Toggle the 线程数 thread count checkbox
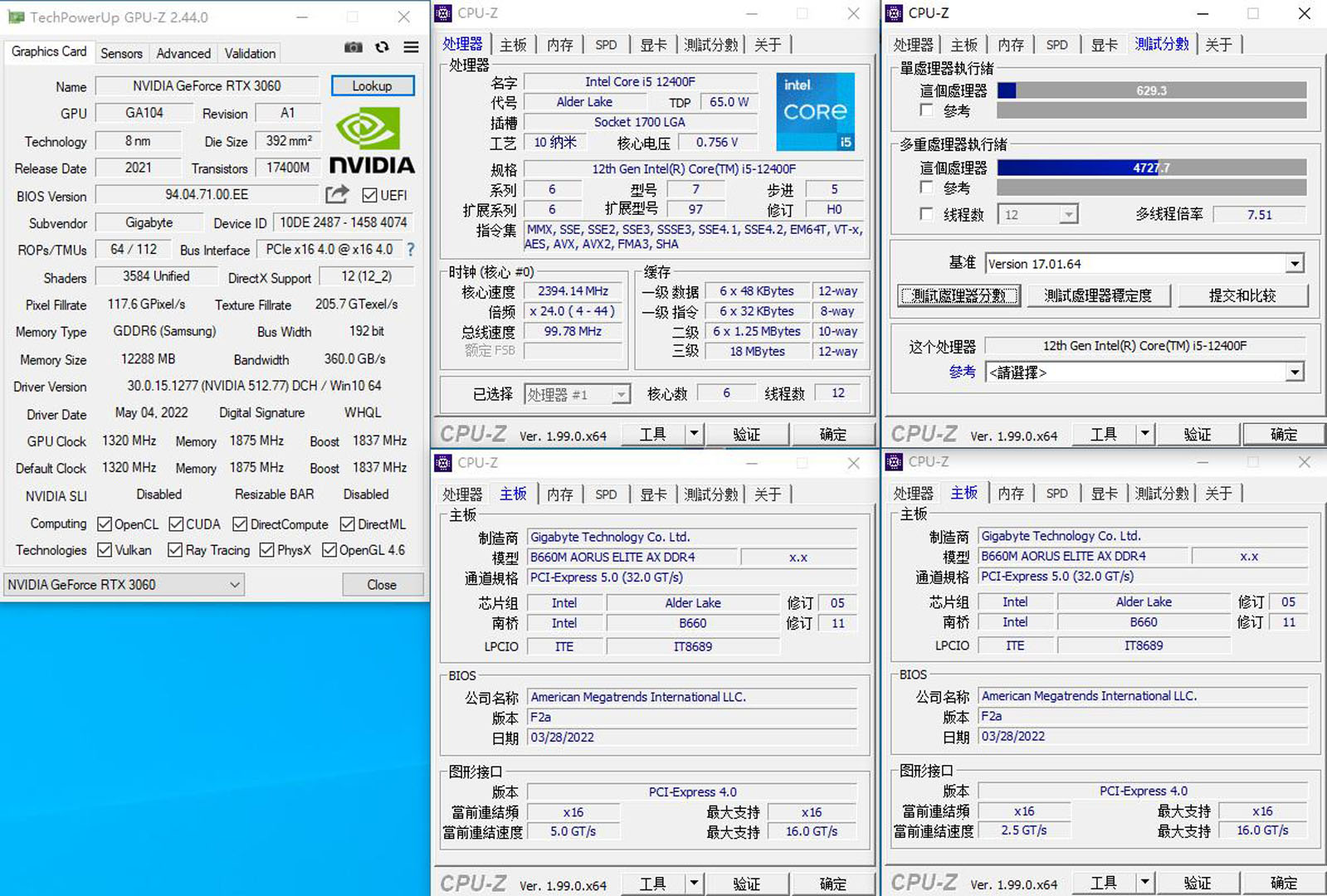Image resolution: width=1327 pixels, height=896 pixels. pos(927,214)
